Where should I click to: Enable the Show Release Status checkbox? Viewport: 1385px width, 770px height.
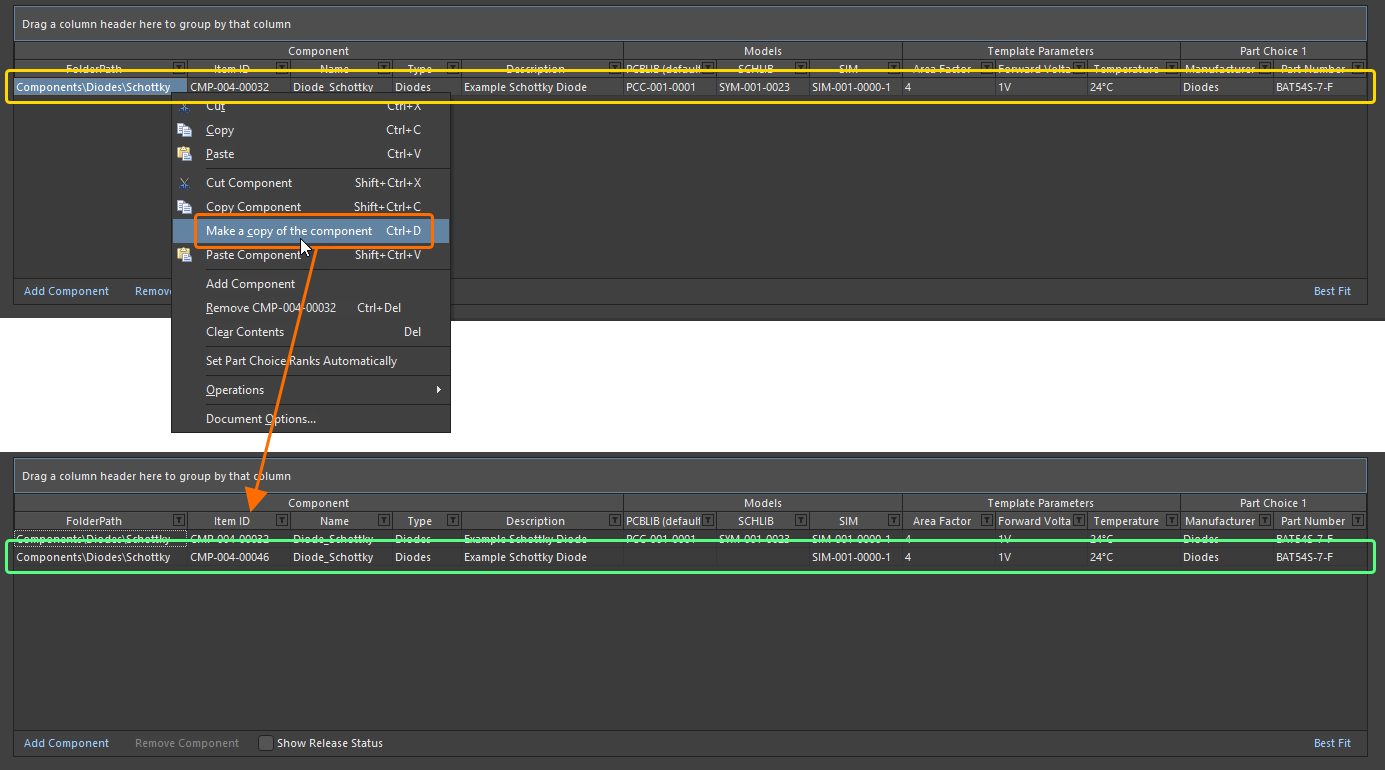click(x=266, y=743)
